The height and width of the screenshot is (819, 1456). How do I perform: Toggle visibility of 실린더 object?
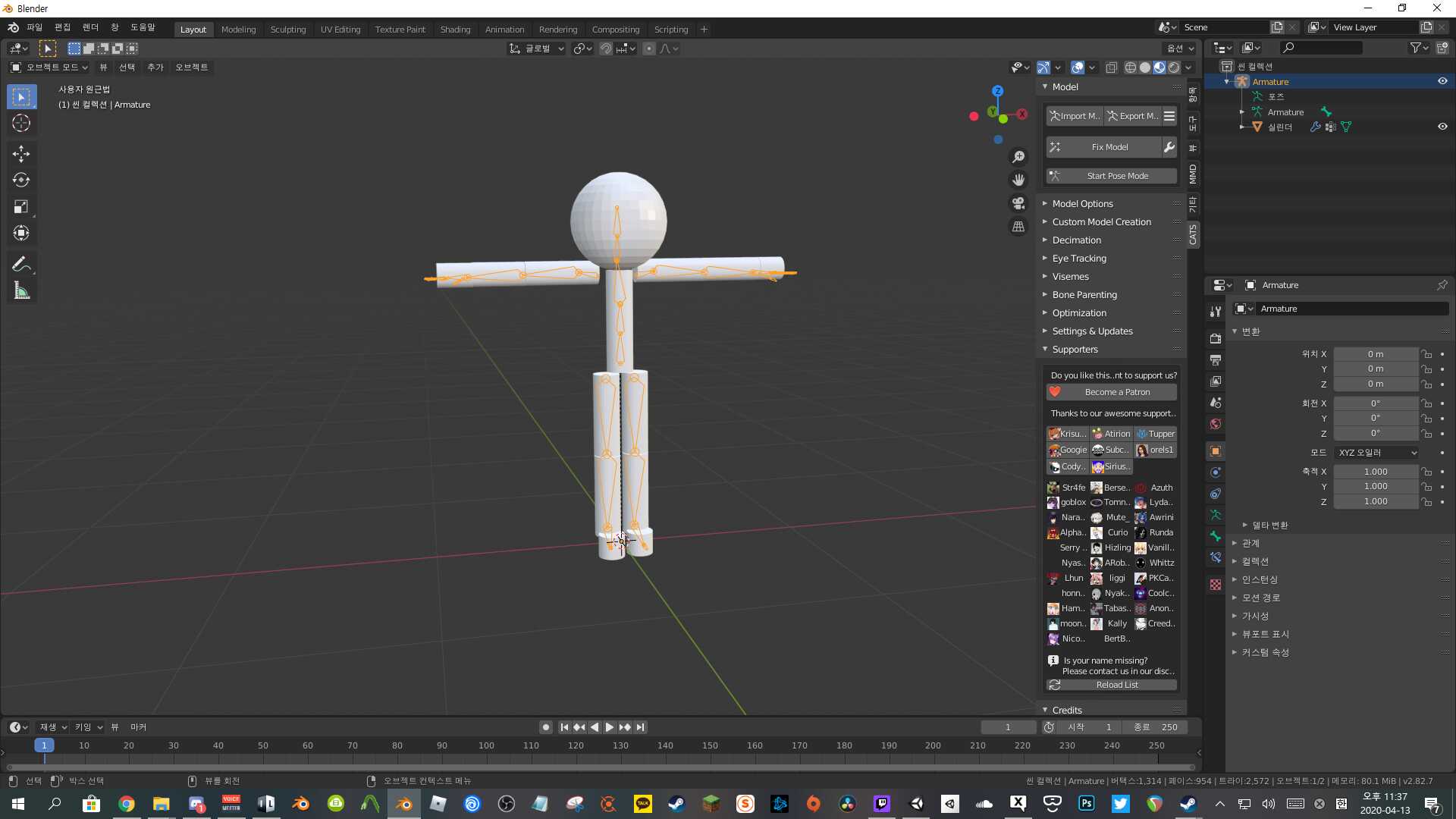pos(1442,127)
